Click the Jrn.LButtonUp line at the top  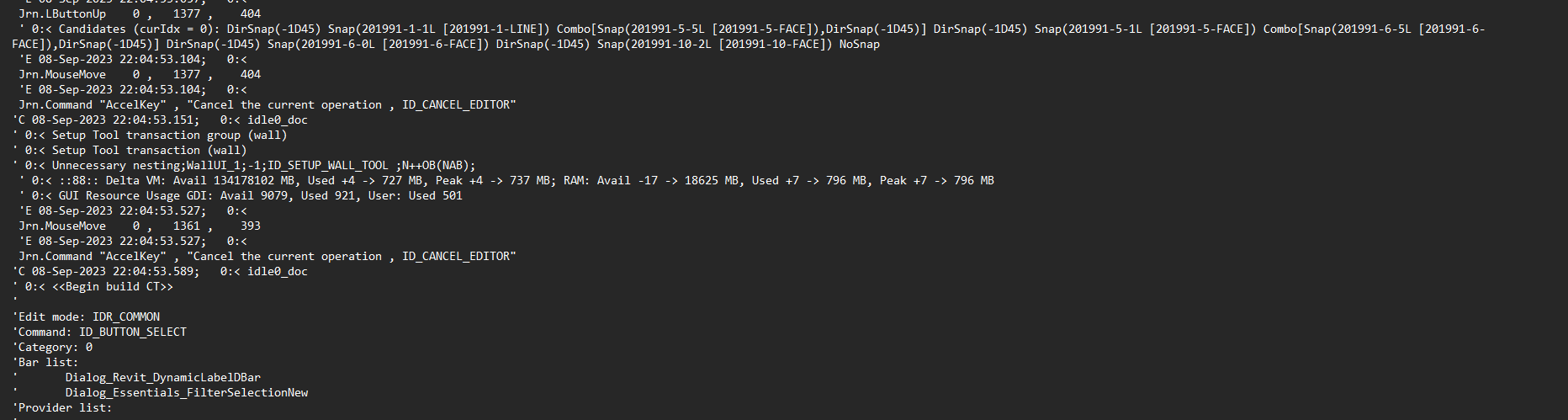140,13
